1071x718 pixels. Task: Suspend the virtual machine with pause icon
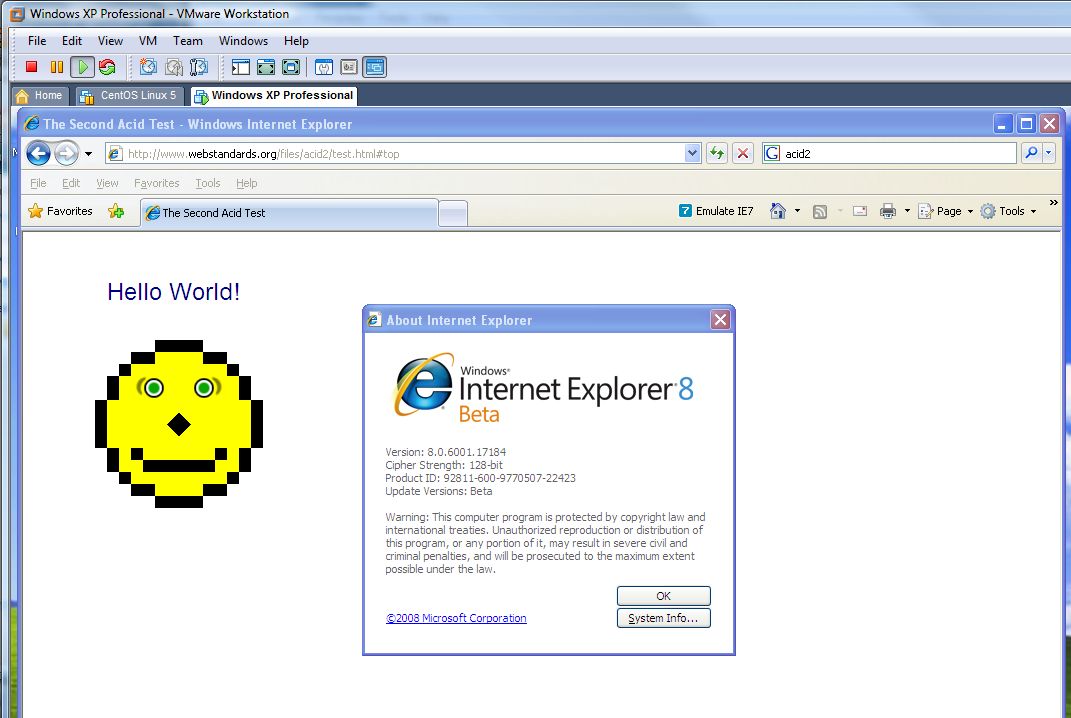pos(57,67)
